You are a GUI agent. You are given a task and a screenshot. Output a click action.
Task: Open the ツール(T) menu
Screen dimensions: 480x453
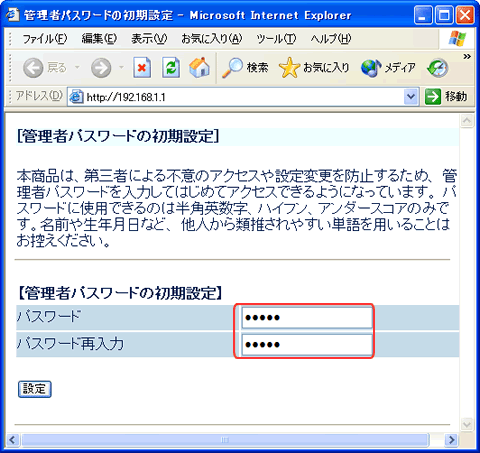tap(276, 39)
